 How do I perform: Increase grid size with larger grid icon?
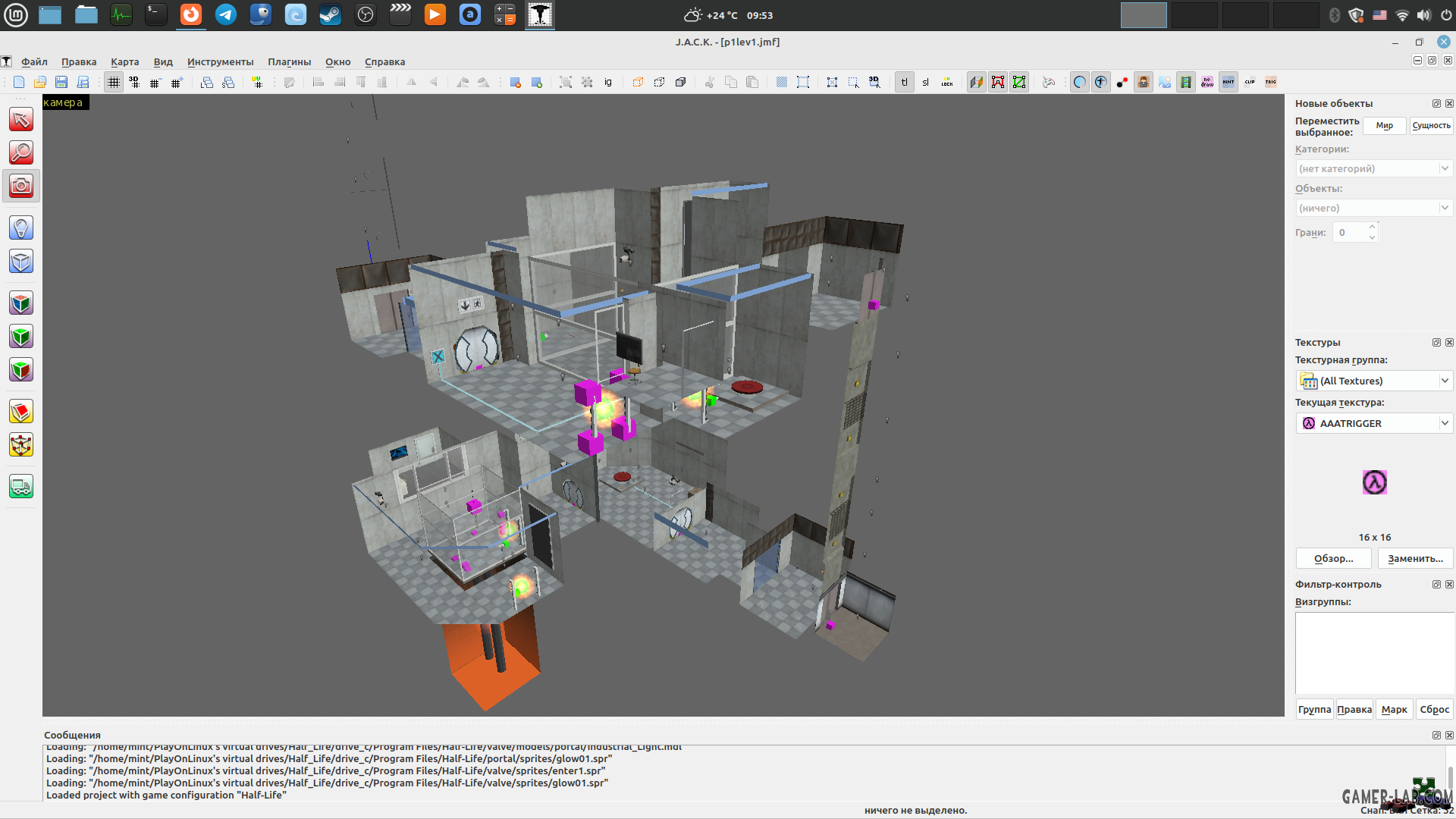(x=177, y=82)
